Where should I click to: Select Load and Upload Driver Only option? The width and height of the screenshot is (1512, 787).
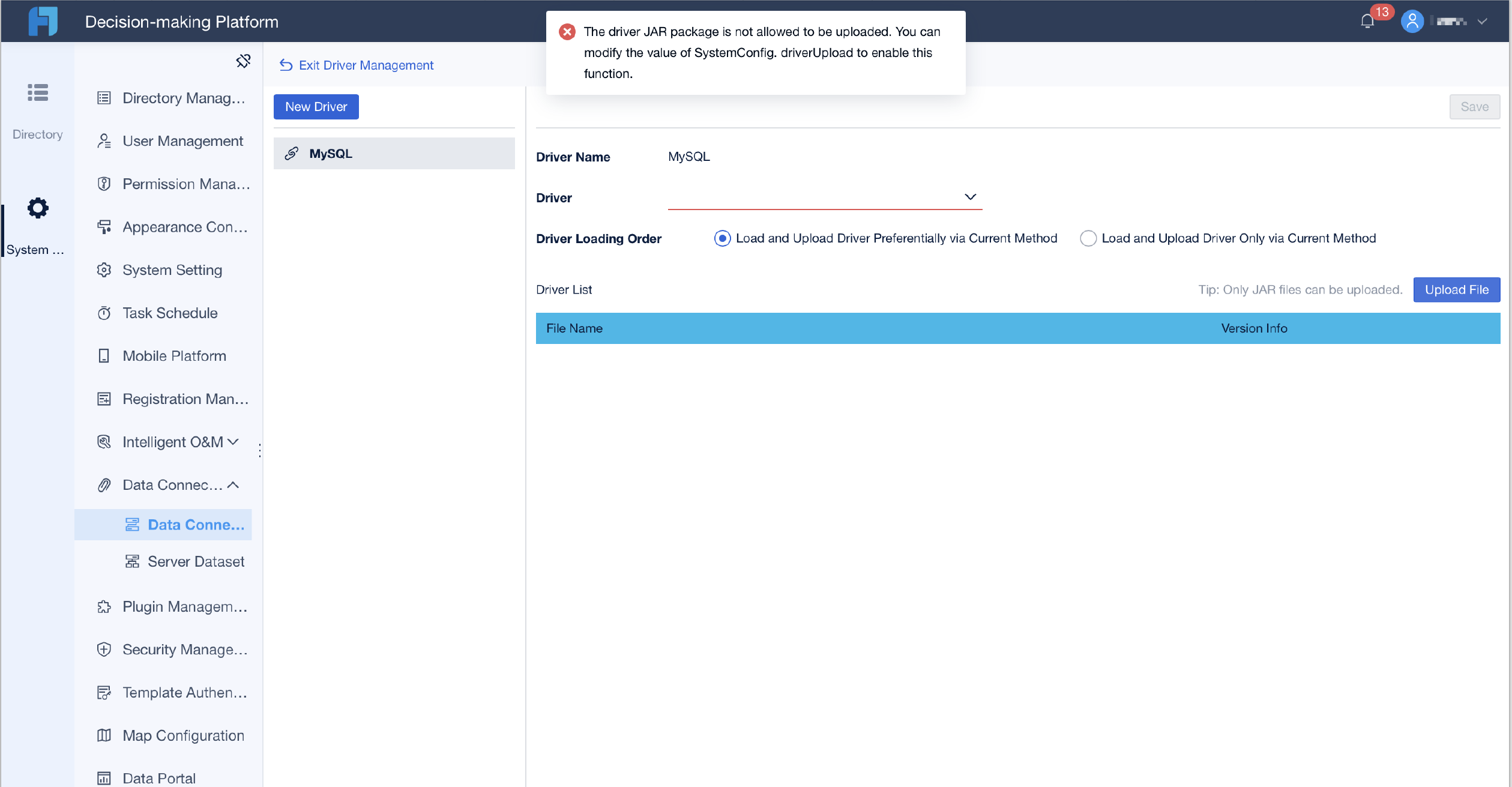(1088, 238)
